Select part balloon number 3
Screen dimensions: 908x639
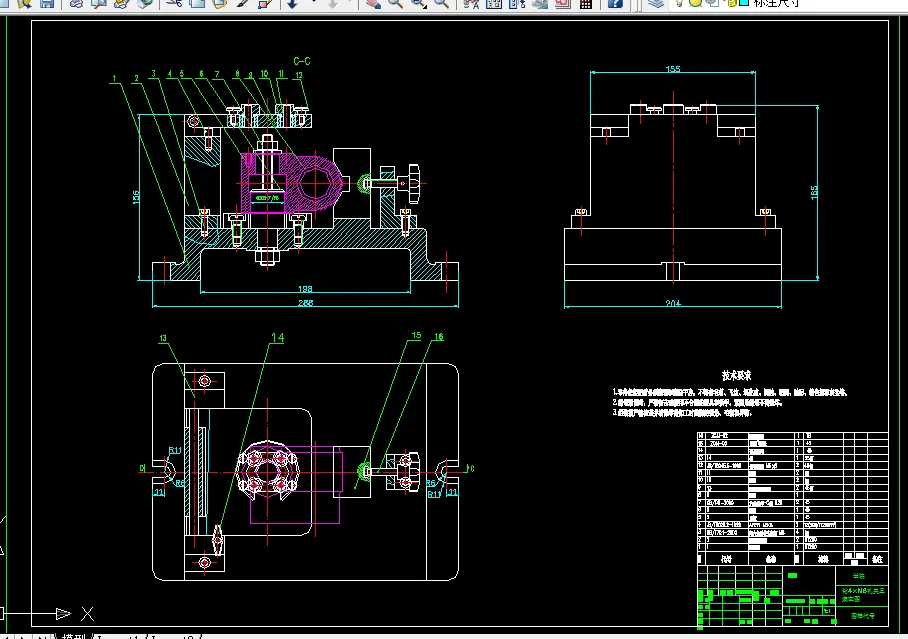(153, 74)
